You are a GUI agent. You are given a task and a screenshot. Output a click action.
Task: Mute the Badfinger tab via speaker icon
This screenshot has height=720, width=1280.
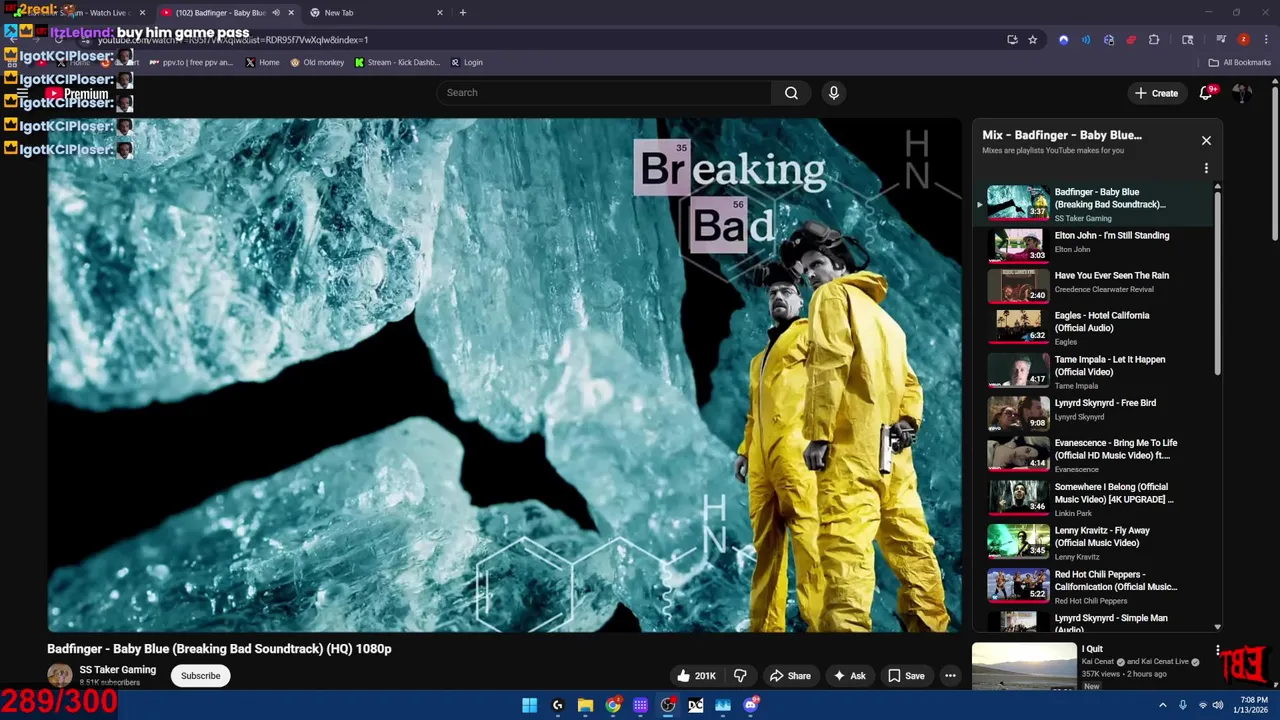pos(276,13)
